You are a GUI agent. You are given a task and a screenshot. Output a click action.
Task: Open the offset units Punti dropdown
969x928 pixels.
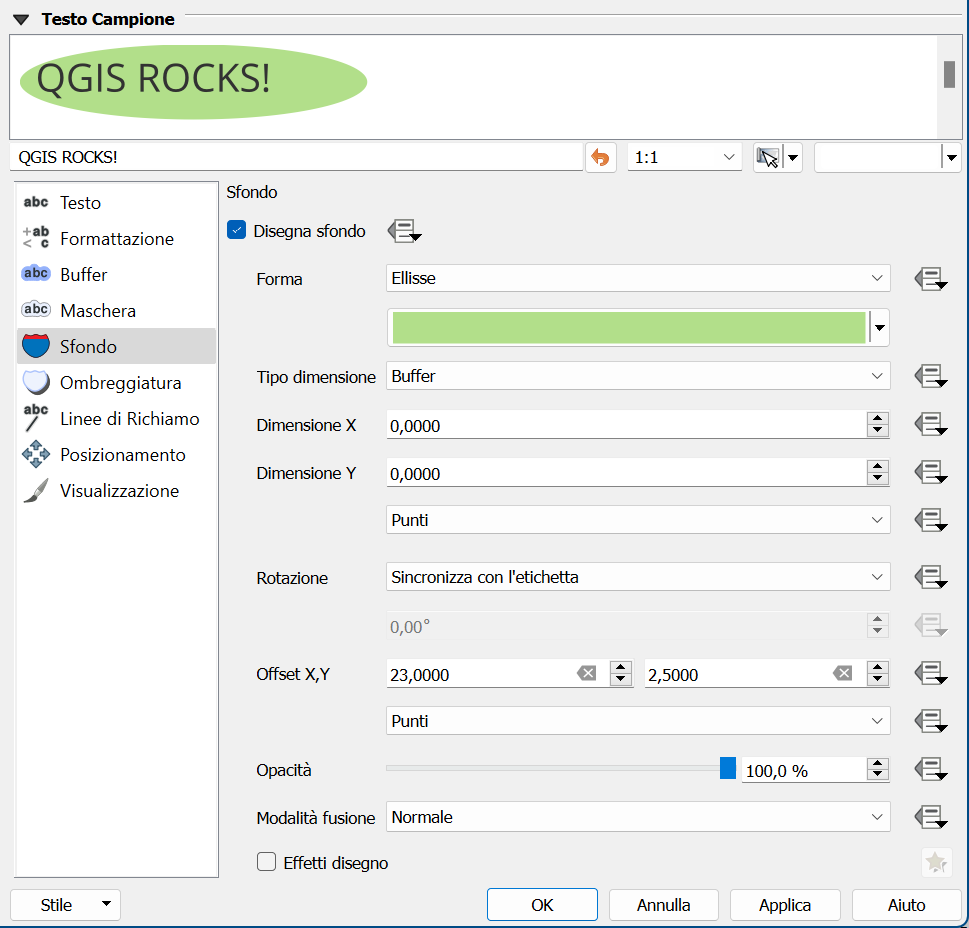click(x=638, y=720)
